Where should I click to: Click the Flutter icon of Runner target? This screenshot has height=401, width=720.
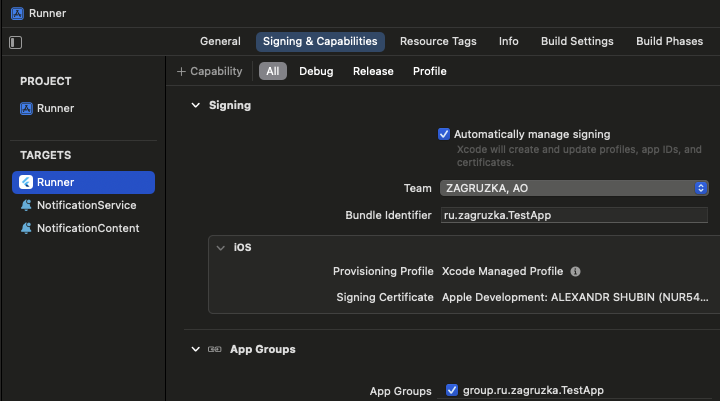(x=26, y=182)
